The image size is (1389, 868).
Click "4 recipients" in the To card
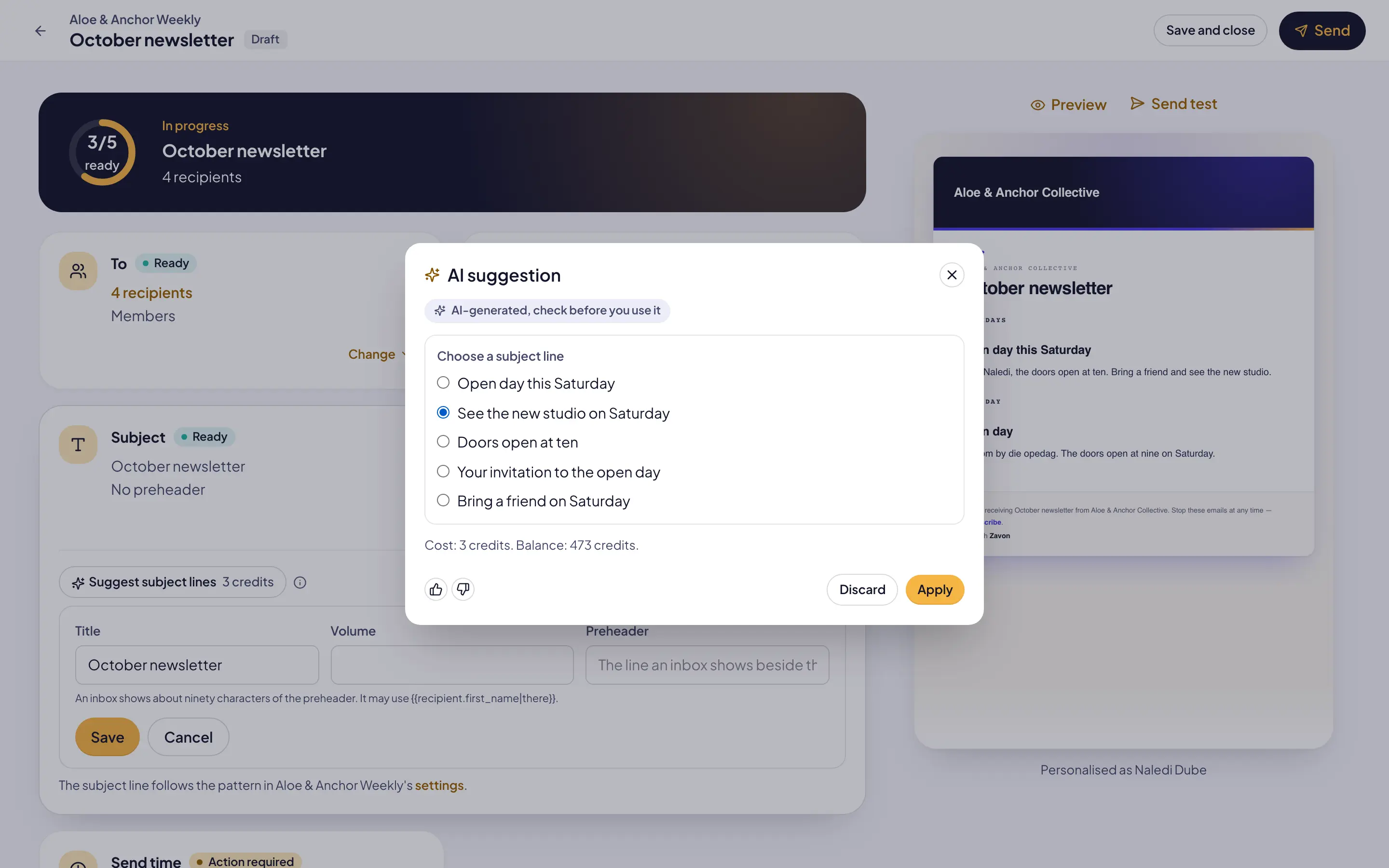point(151,293)
